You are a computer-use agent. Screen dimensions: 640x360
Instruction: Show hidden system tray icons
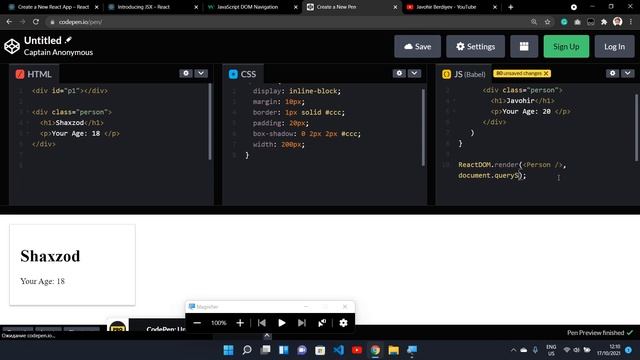[x=513, y=350]
